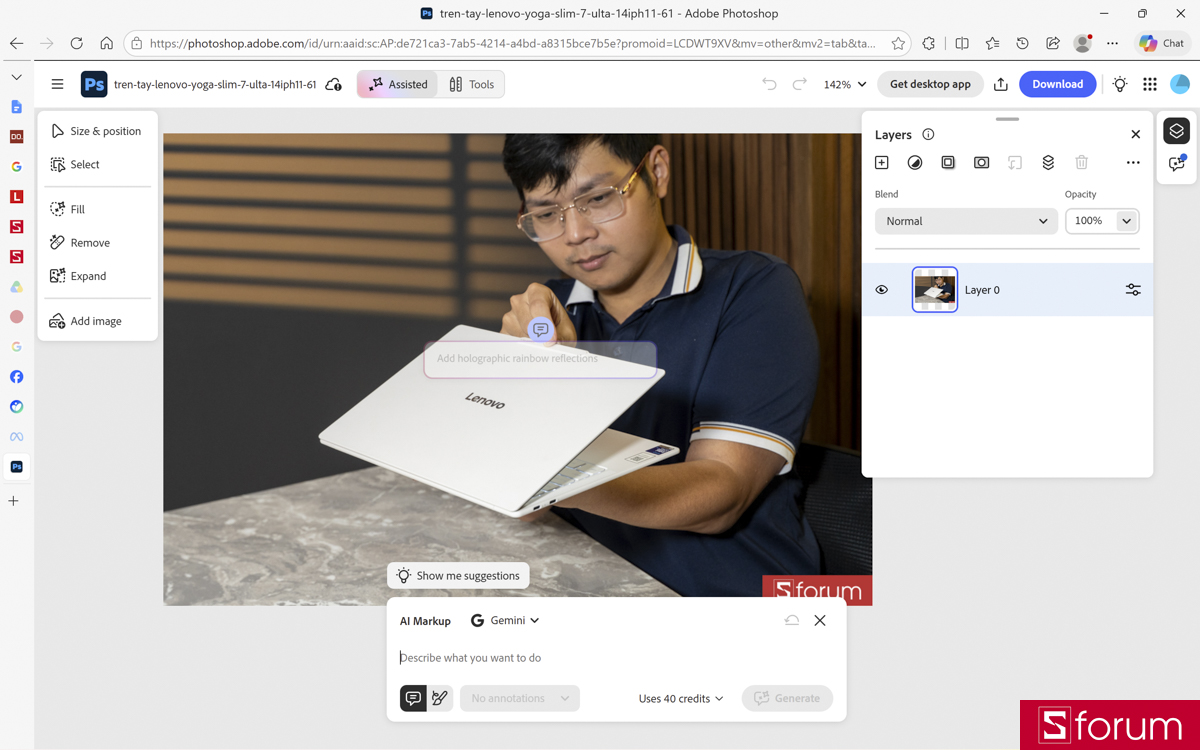Open the Blend mode Normal dropdown
The image size is (1200, 750).
coord(966,221)
